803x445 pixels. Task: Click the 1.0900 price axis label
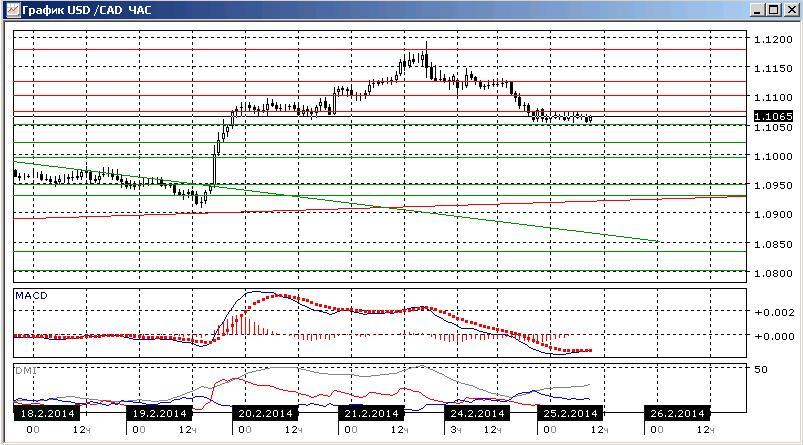coord(773,215)
